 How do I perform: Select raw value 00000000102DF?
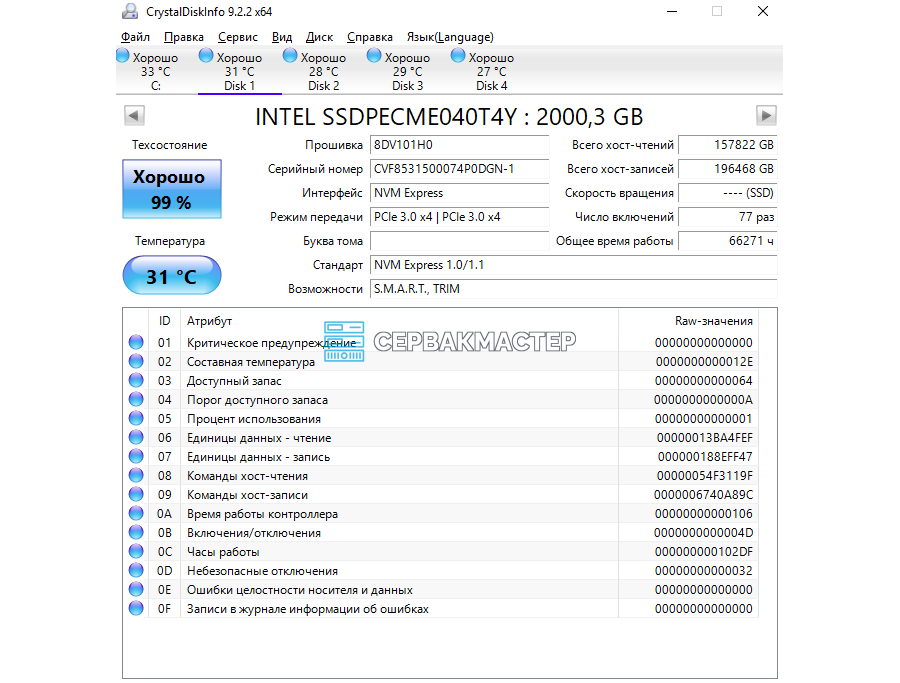(704, 552)
